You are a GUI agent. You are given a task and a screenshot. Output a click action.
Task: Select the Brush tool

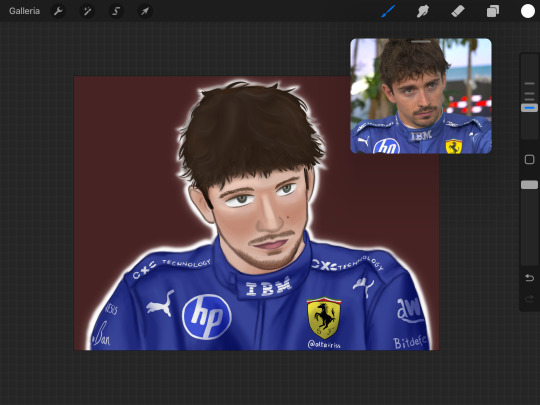(x=388, y=11)
